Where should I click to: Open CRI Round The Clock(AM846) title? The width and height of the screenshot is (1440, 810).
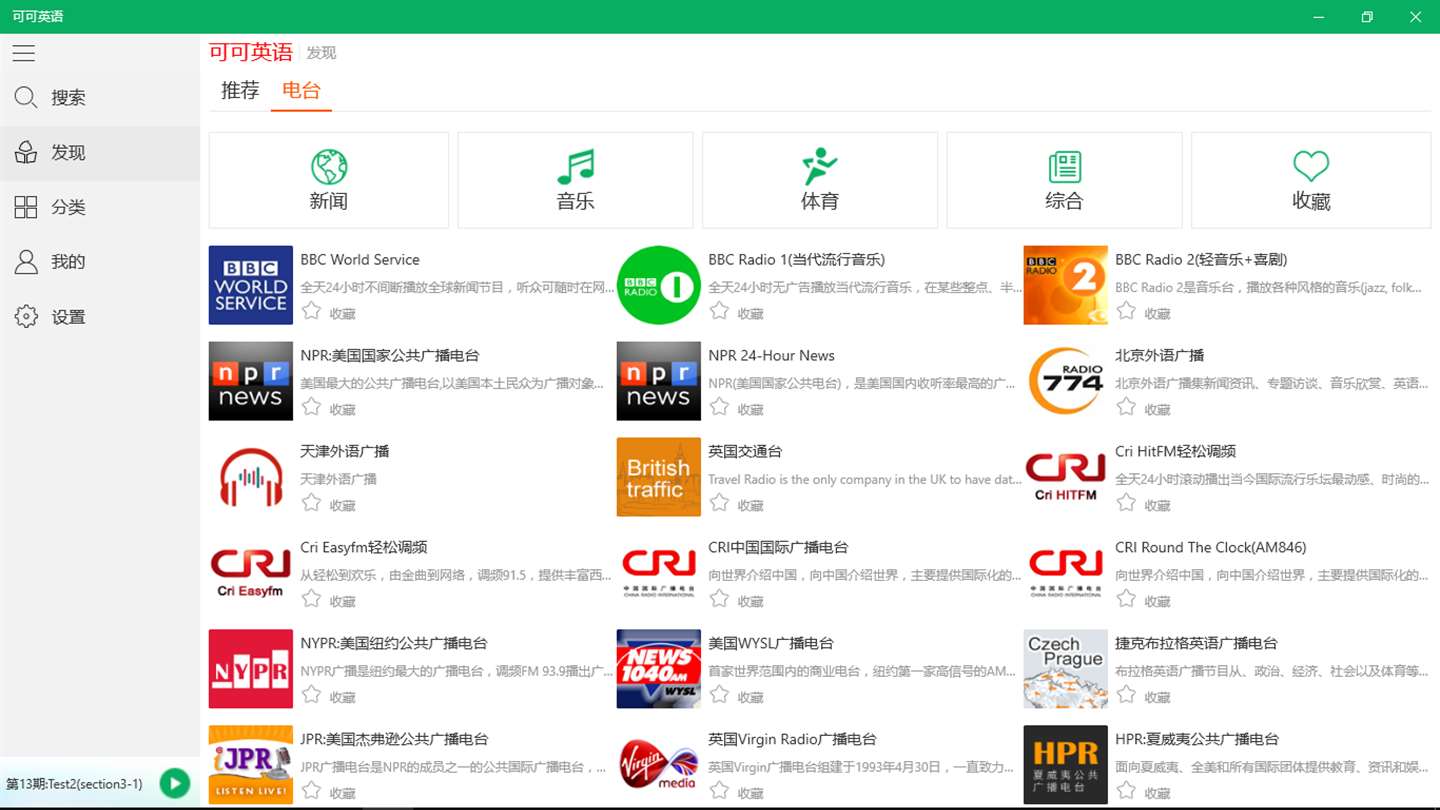point(1210,548)
